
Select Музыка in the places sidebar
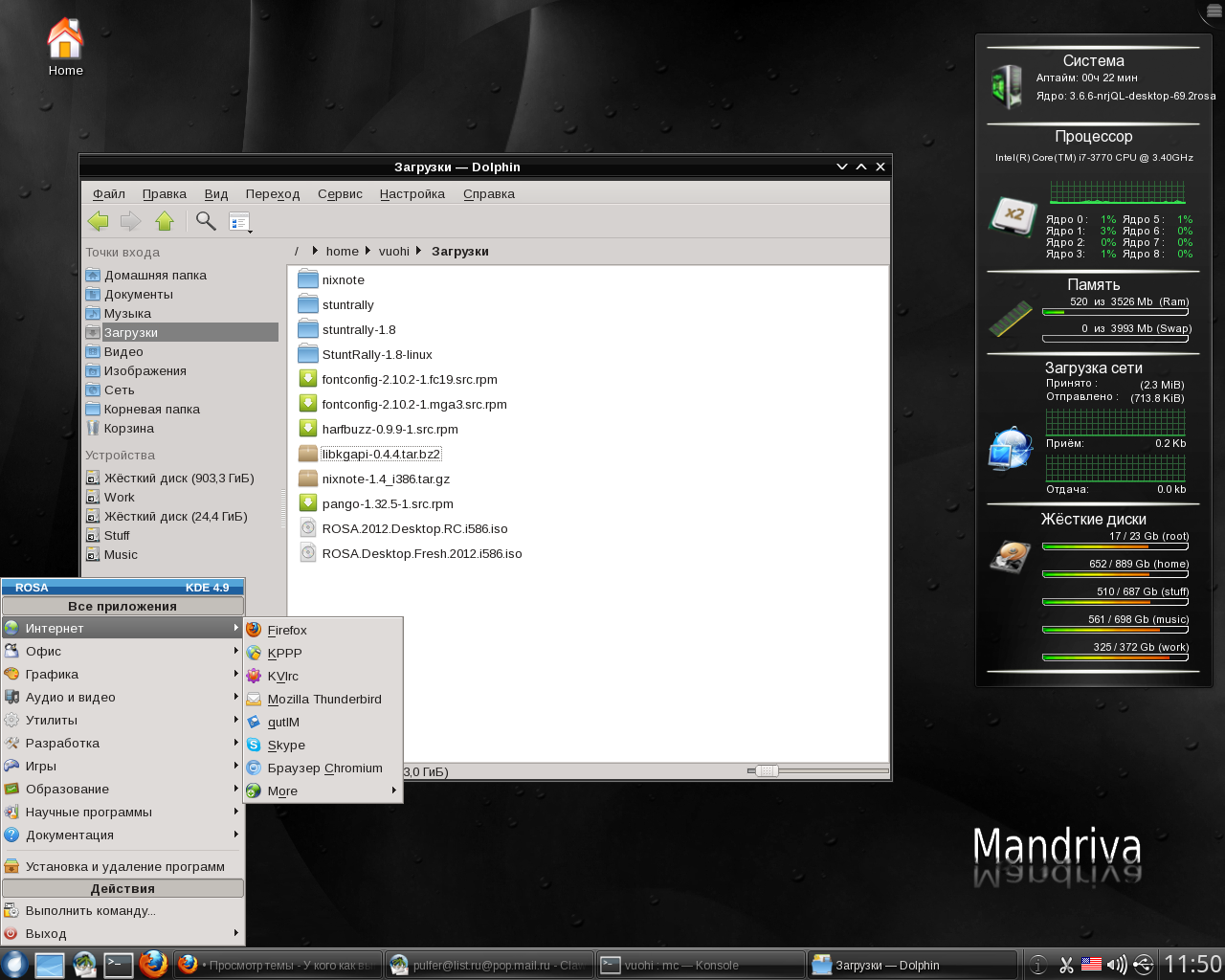pyautogui.click(x=127, y=313)
